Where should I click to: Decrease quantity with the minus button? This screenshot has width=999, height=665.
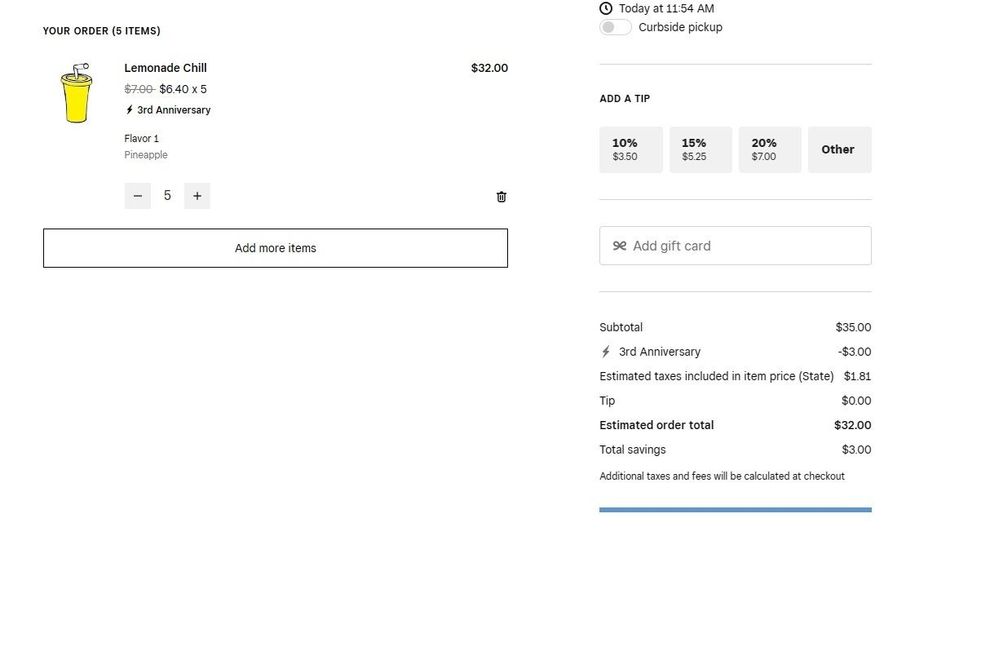(137, 196)
